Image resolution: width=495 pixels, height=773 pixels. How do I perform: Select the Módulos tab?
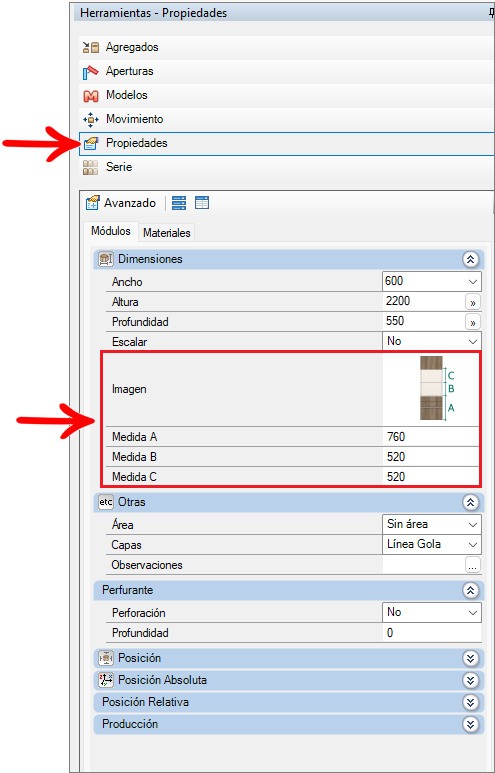pyautogui.click(x=111, y=231)
